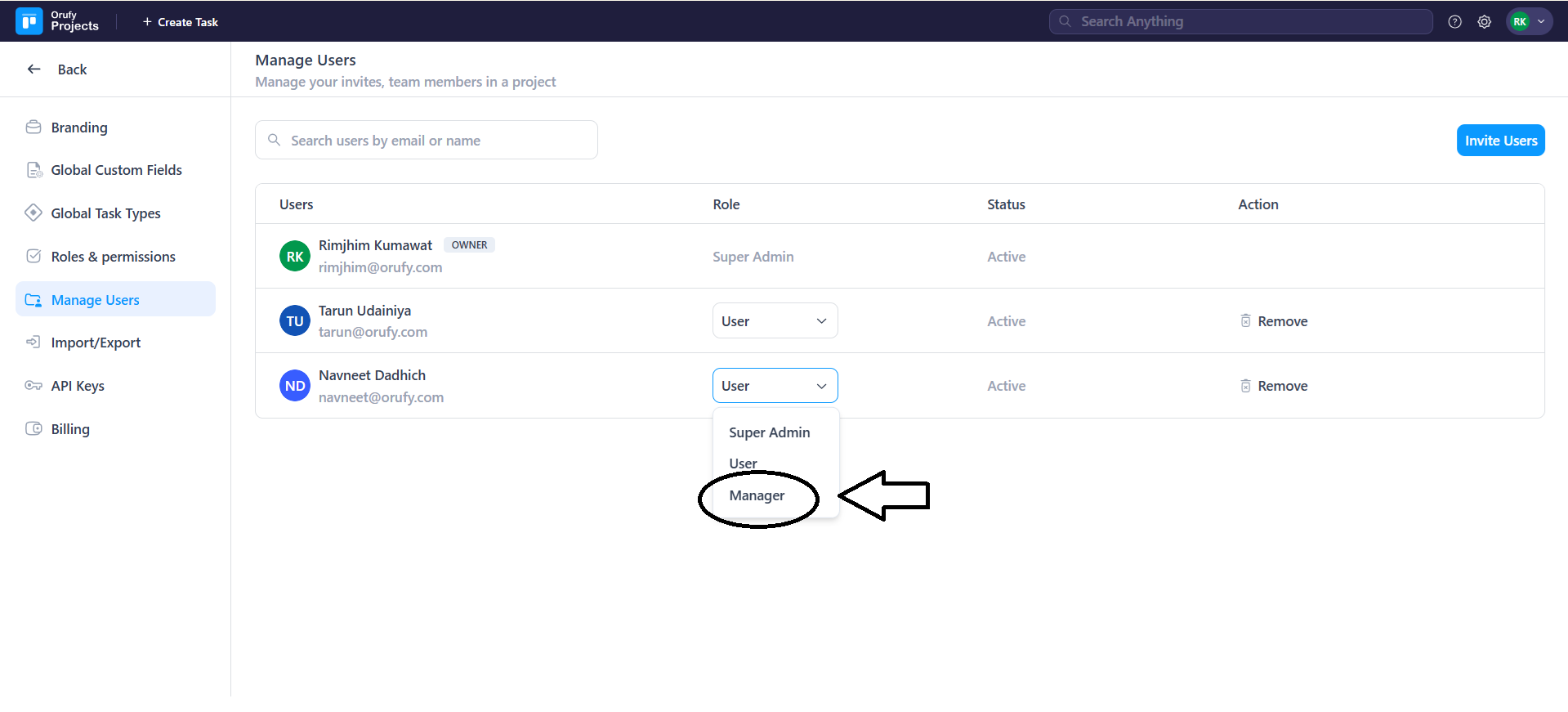Choose Super Admin in the role list
1568x712 pixels.
tap(769, 432)
